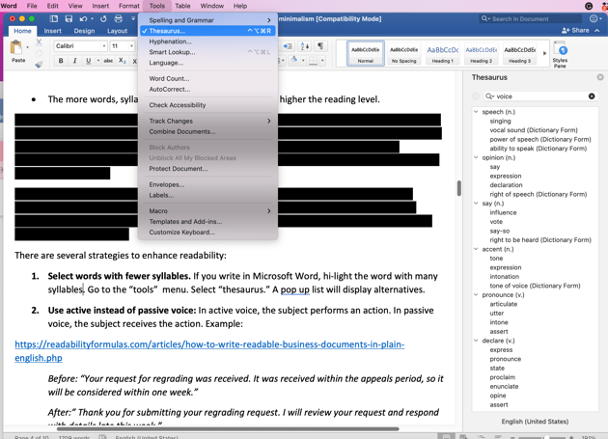Screen dimensions: 608x439
Task: Toggle Bold formatting button
Action: click(60, 61)
